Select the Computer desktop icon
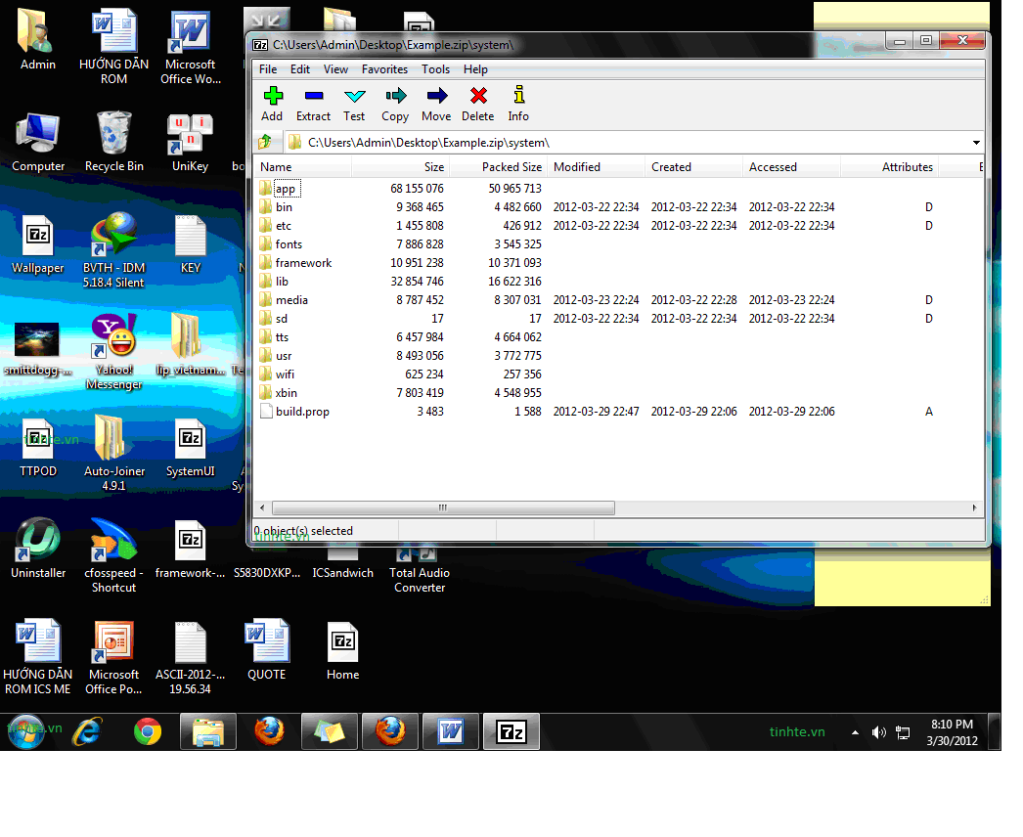1023x837 pixels. (x=38, y=142)
